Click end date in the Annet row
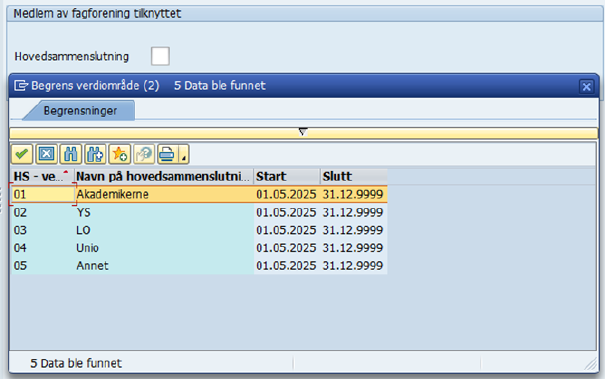The image size is (605, 379). coord(353,266)
